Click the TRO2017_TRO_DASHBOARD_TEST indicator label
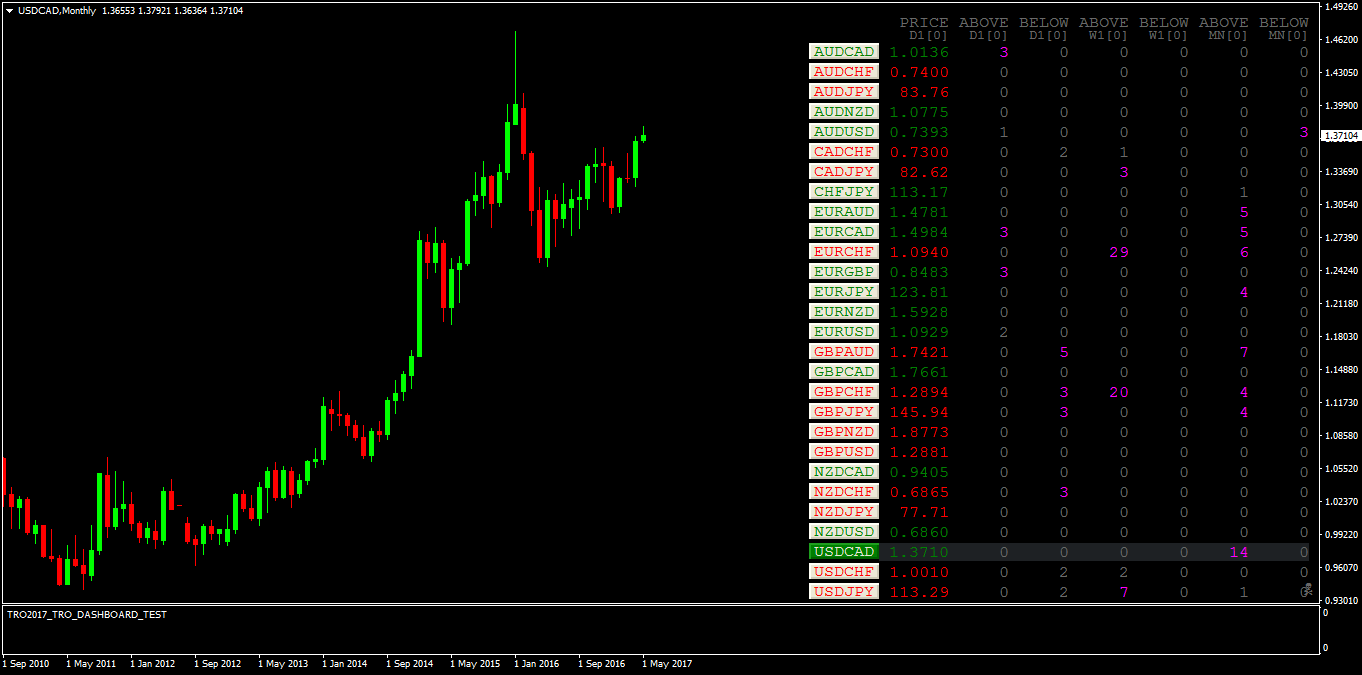Viewport: 1362px width, 675px height. [x=87, y=615]
